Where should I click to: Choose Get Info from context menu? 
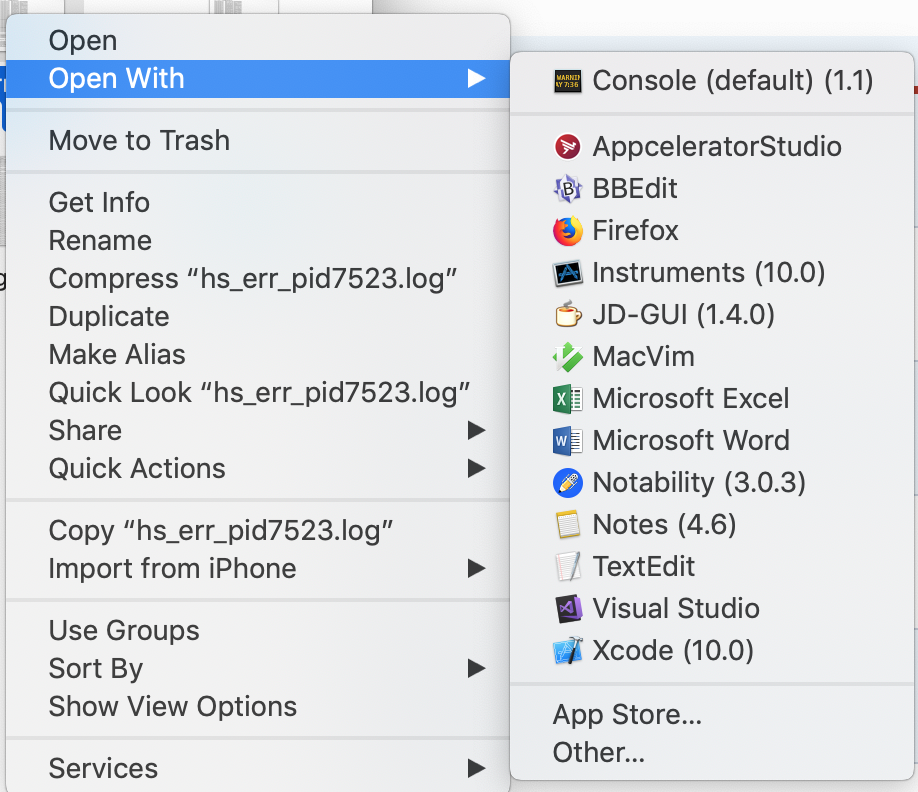coord(99,203)
